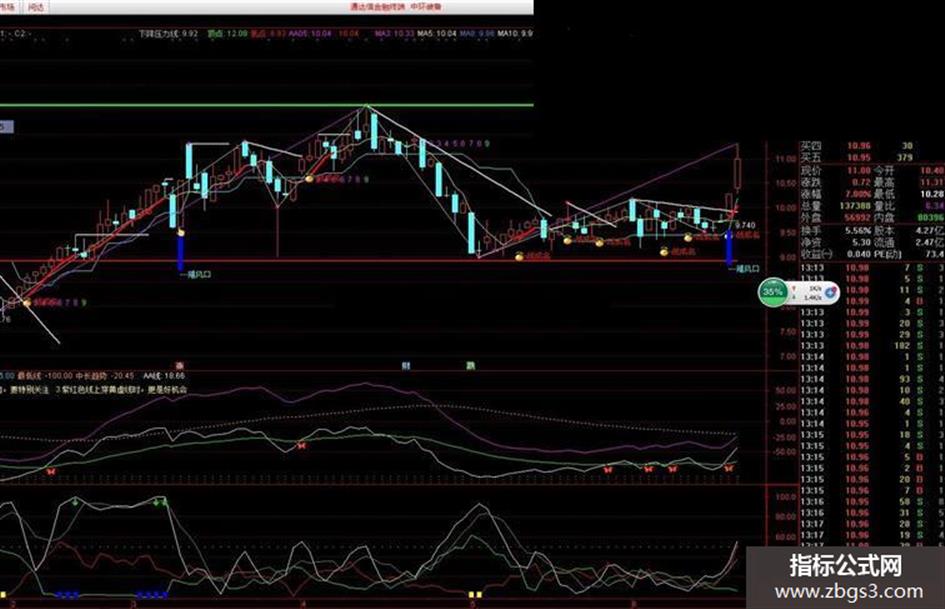Click the 买五 bid row price 10.95
This screenshot has height=609, width=945.
coord(858,157)
